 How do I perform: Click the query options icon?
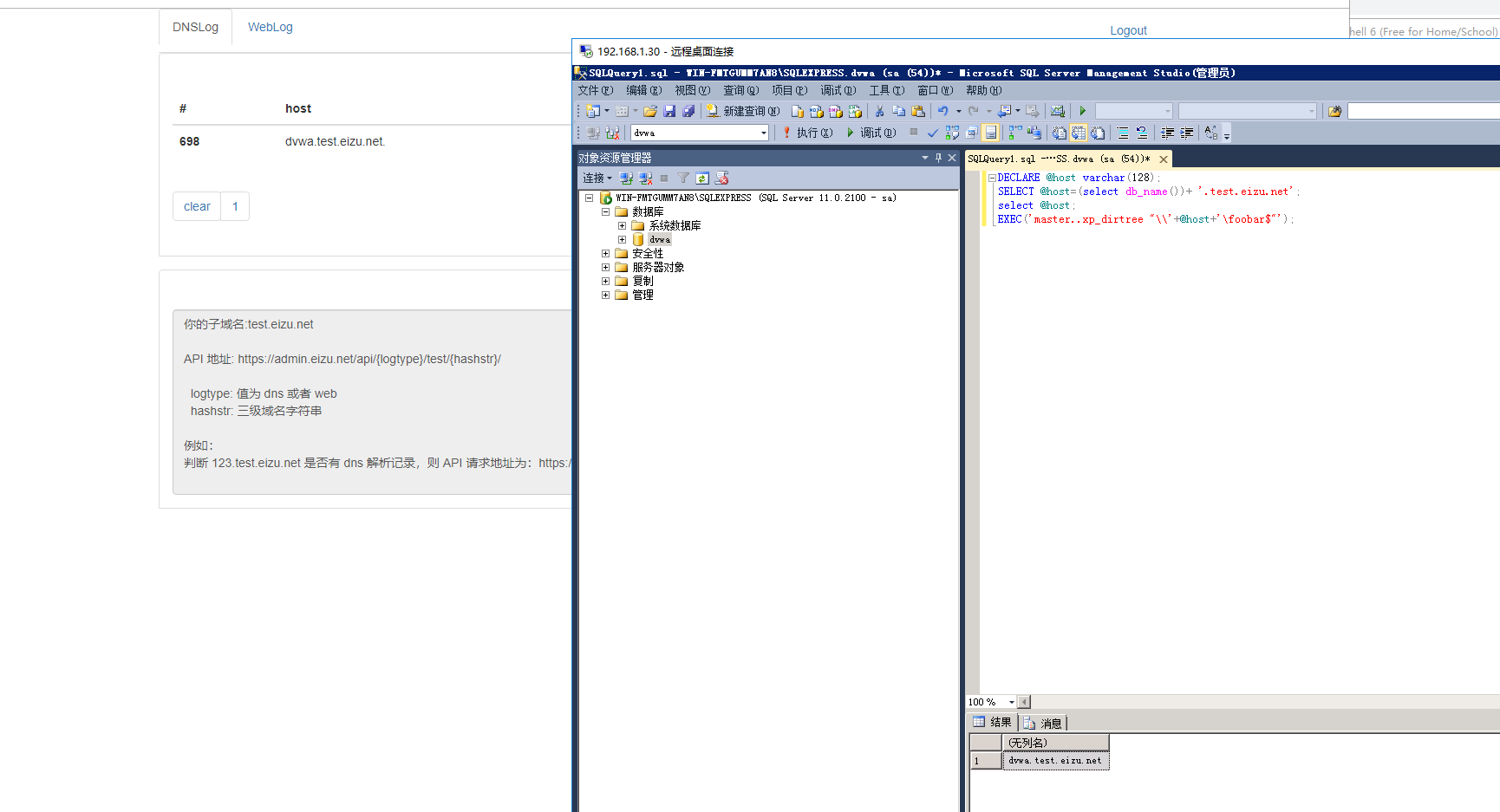click(971, 133)
